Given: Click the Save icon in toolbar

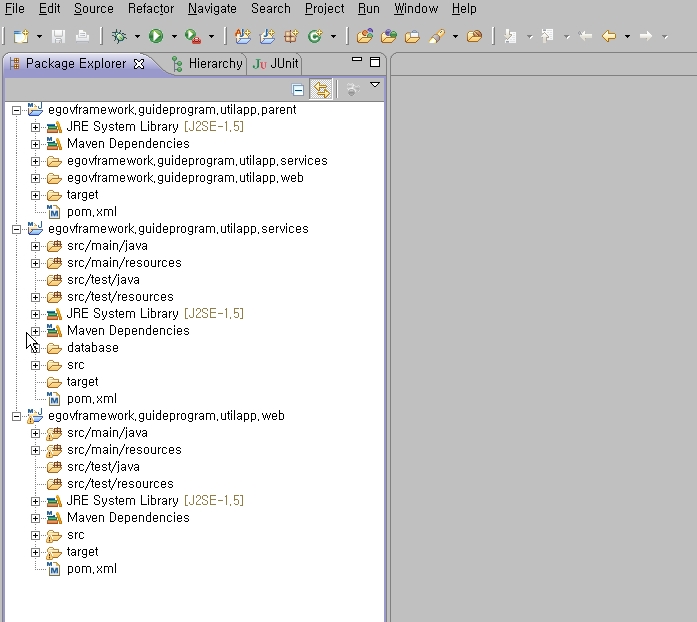Looking at the screenshot, I should (x=58, y=36).
